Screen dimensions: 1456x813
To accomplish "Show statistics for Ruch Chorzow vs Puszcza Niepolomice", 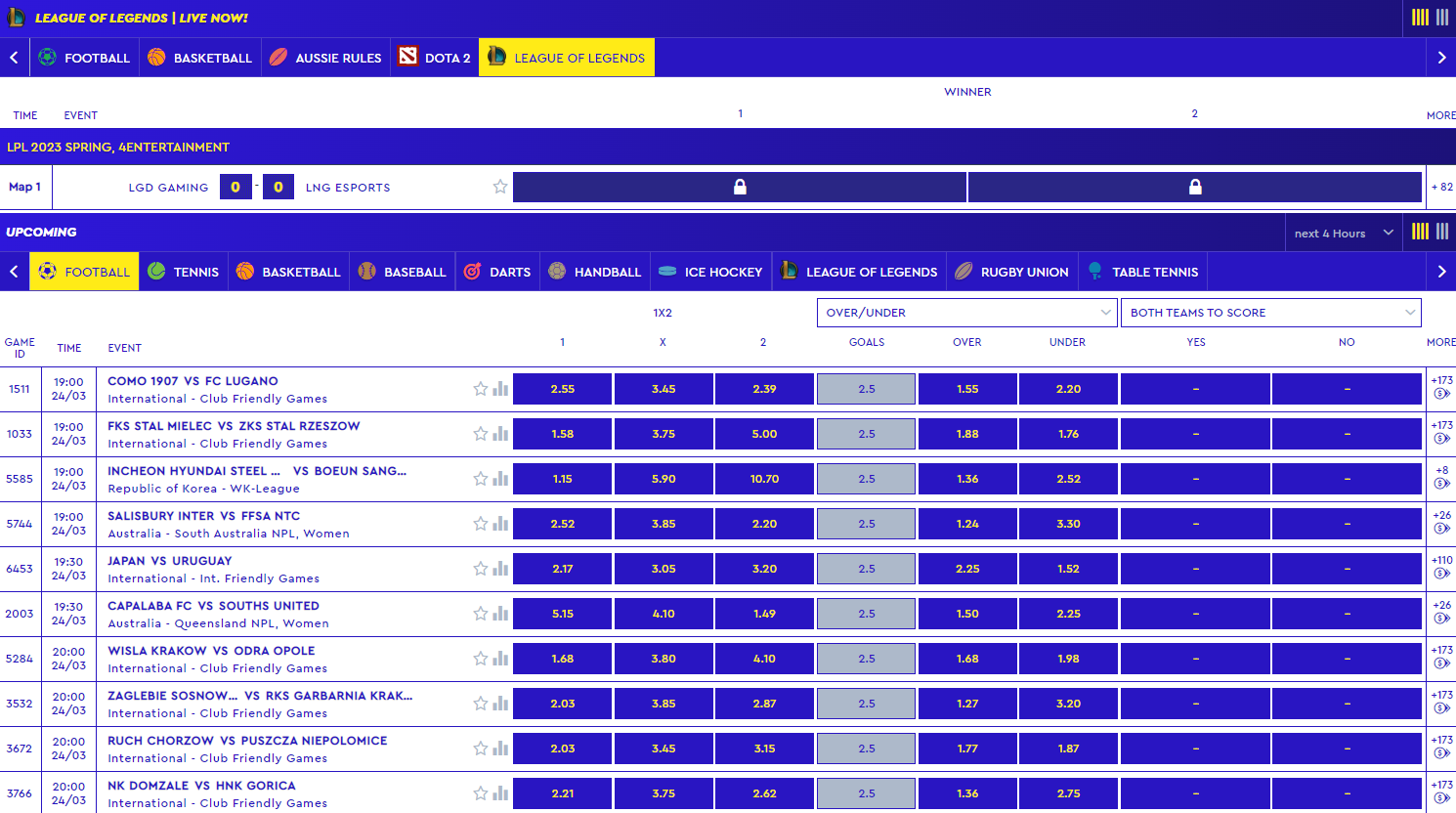I will [x=500, y=749].
